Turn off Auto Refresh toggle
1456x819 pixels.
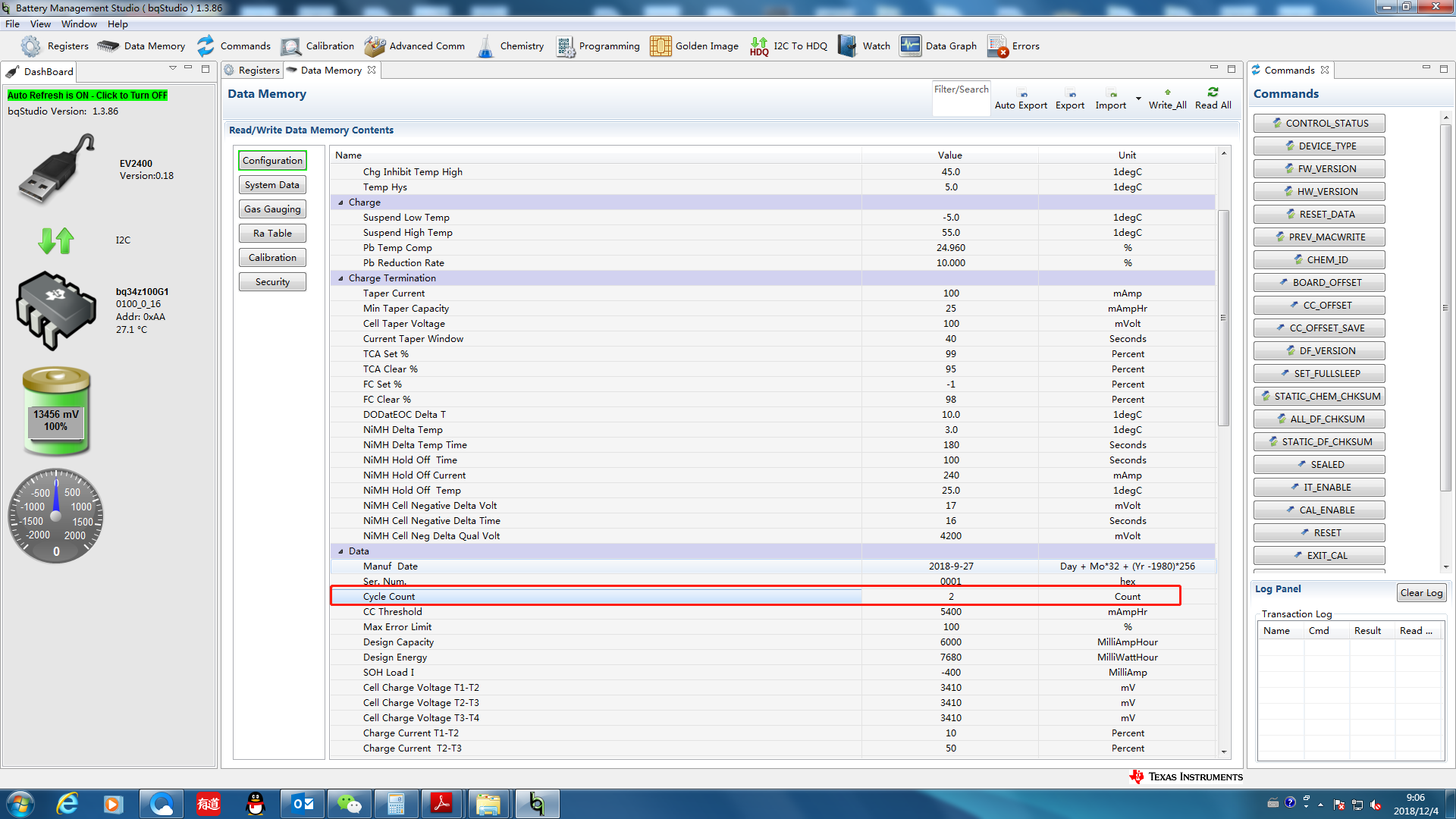tap(87, 96)
